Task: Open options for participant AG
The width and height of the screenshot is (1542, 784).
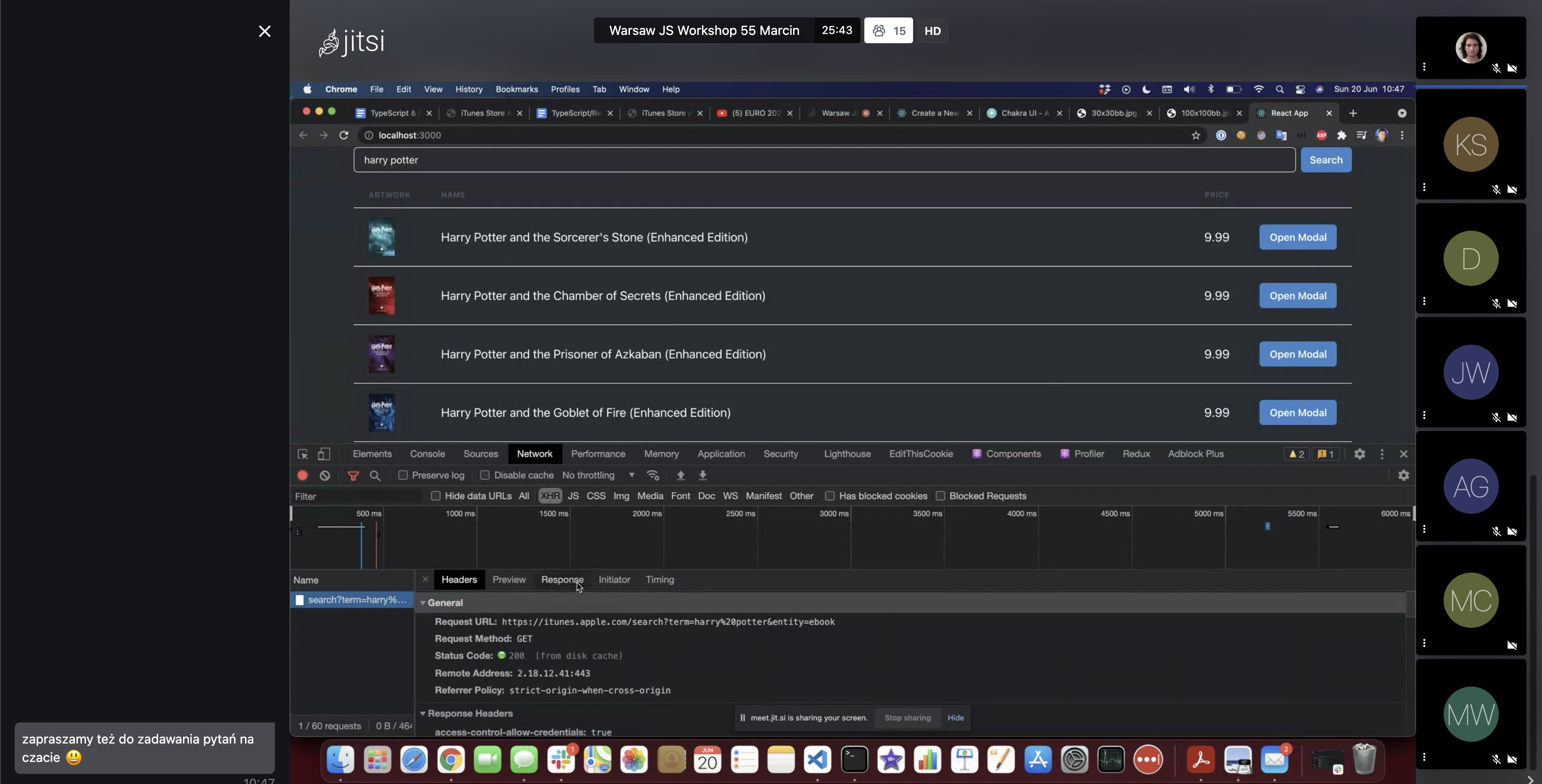Action: click(x=1425, y=529)
